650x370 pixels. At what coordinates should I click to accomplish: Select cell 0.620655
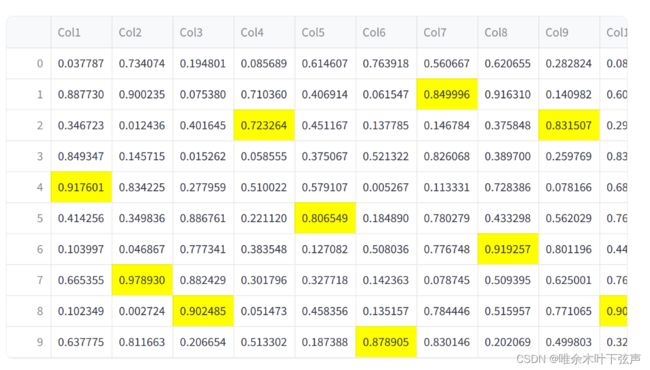[x=508, y=63]
